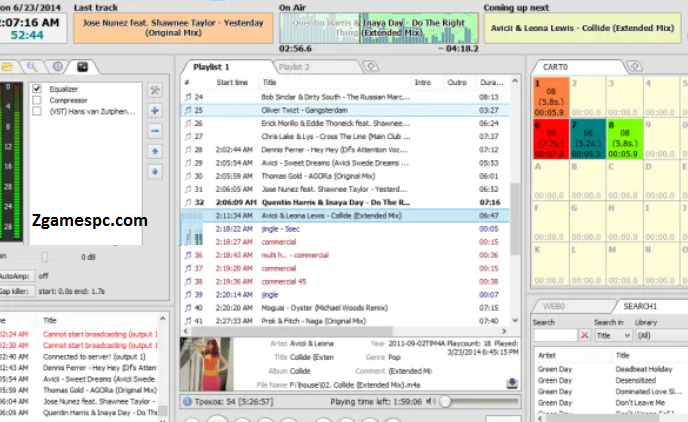688x422 pixels.
Task: Seek within the On Air waveform
Action: point(379,28)
